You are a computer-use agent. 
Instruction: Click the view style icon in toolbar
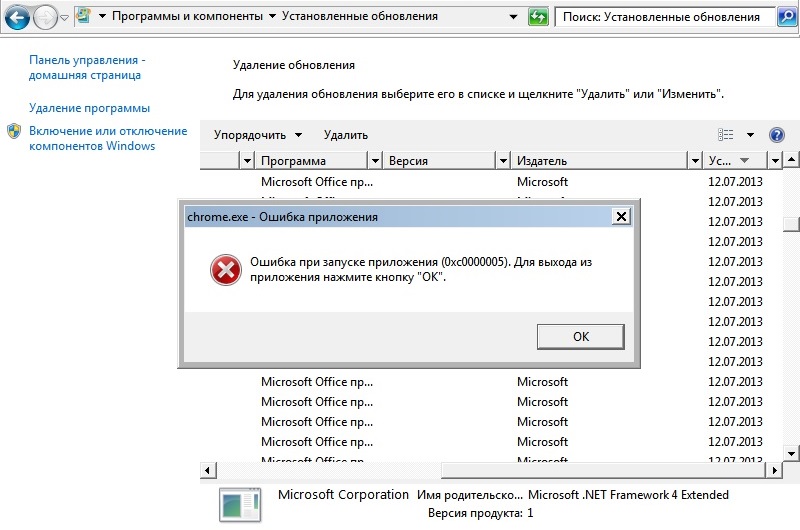(x=726, y=135)
